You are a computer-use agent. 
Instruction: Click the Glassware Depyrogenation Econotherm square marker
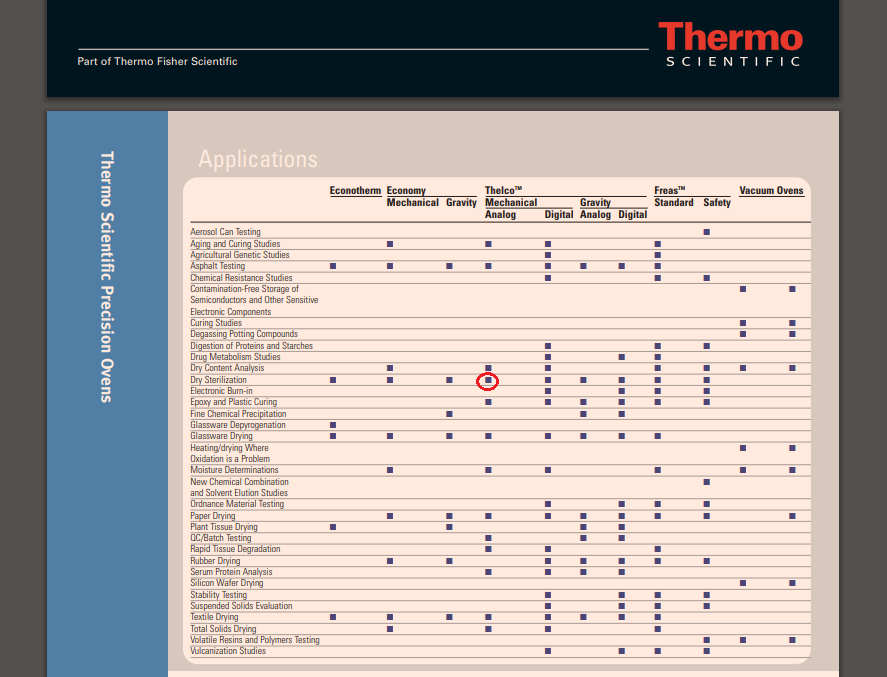click(x=333, y=425)
